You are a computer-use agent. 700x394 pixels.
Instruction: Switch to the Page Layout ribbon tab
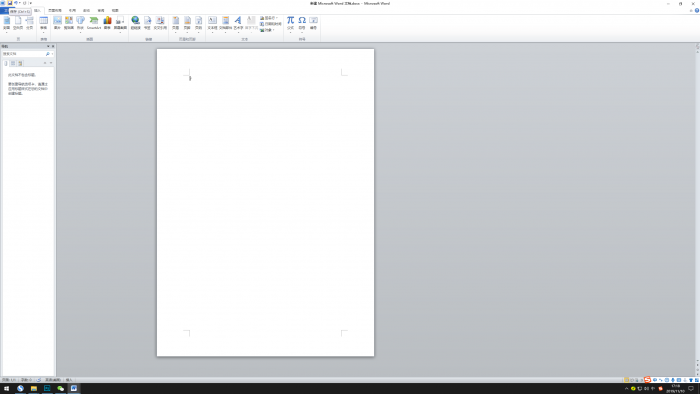(55, 10)
